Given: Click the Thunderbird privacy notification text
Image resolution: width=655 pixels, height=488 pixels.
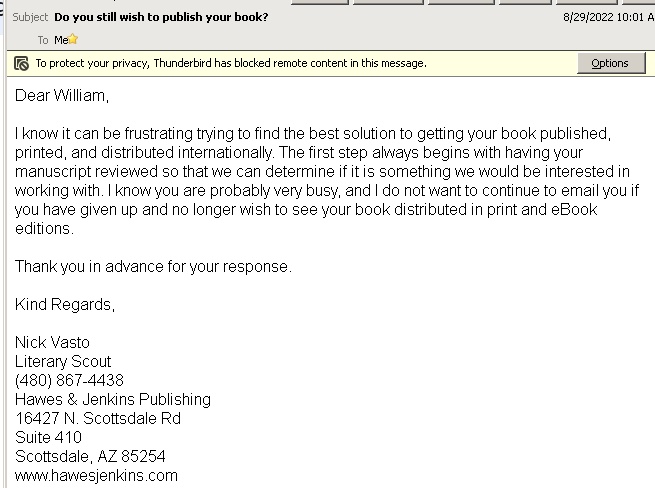Looking at the screenshot, I should pyautogui.click(x=231, y=63).
